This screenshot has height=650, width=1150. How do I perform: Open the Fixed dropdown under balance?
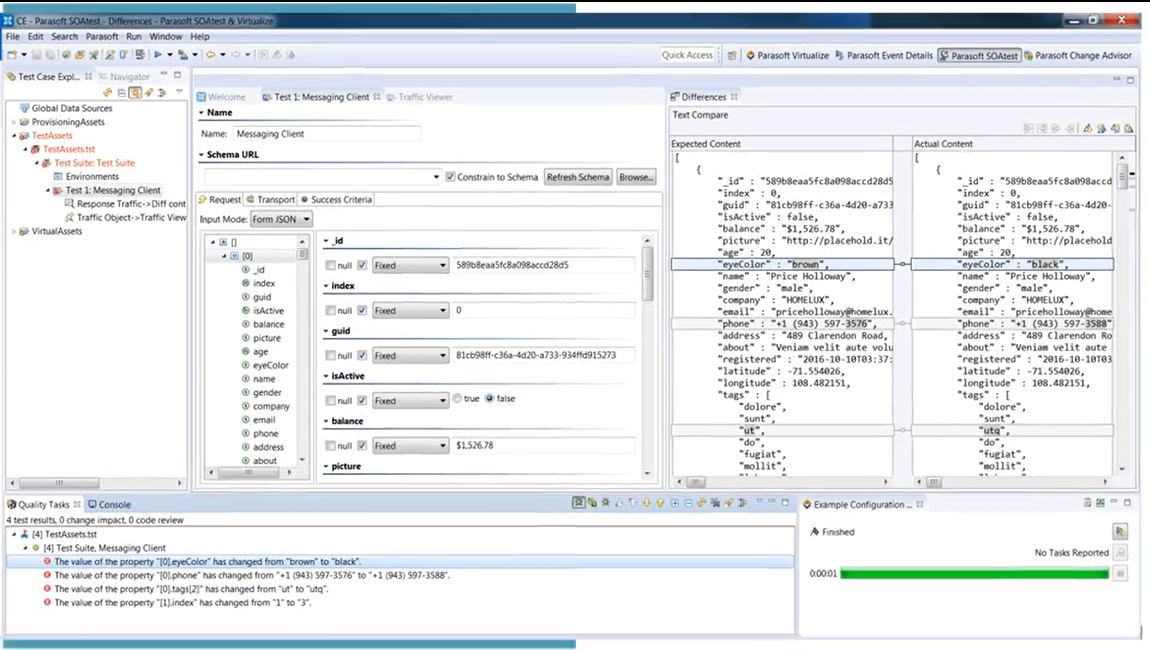point(410,446)
